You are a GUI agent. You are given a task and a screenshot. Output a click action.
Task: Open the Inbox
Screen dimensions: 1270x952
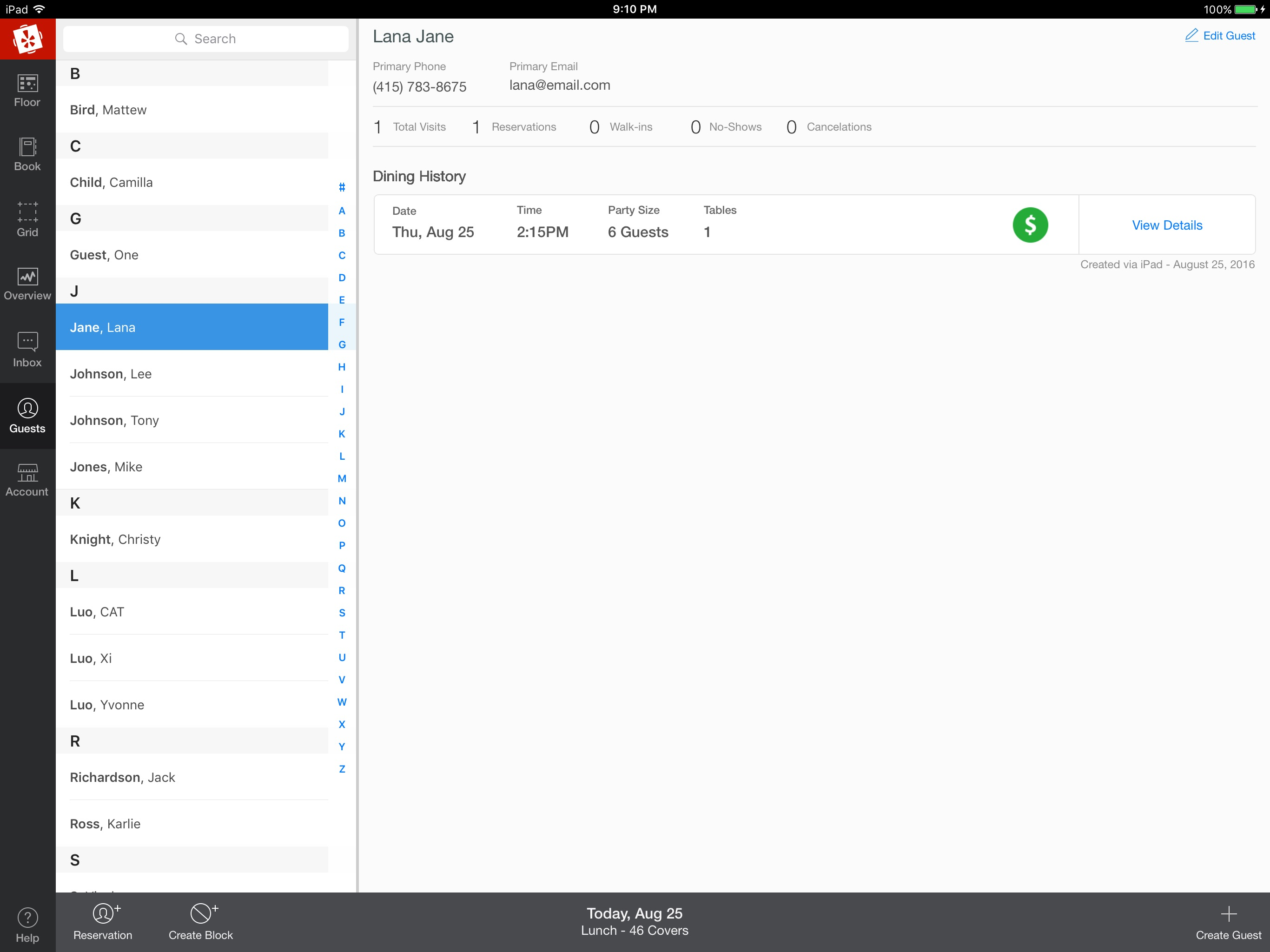point(27,350)
